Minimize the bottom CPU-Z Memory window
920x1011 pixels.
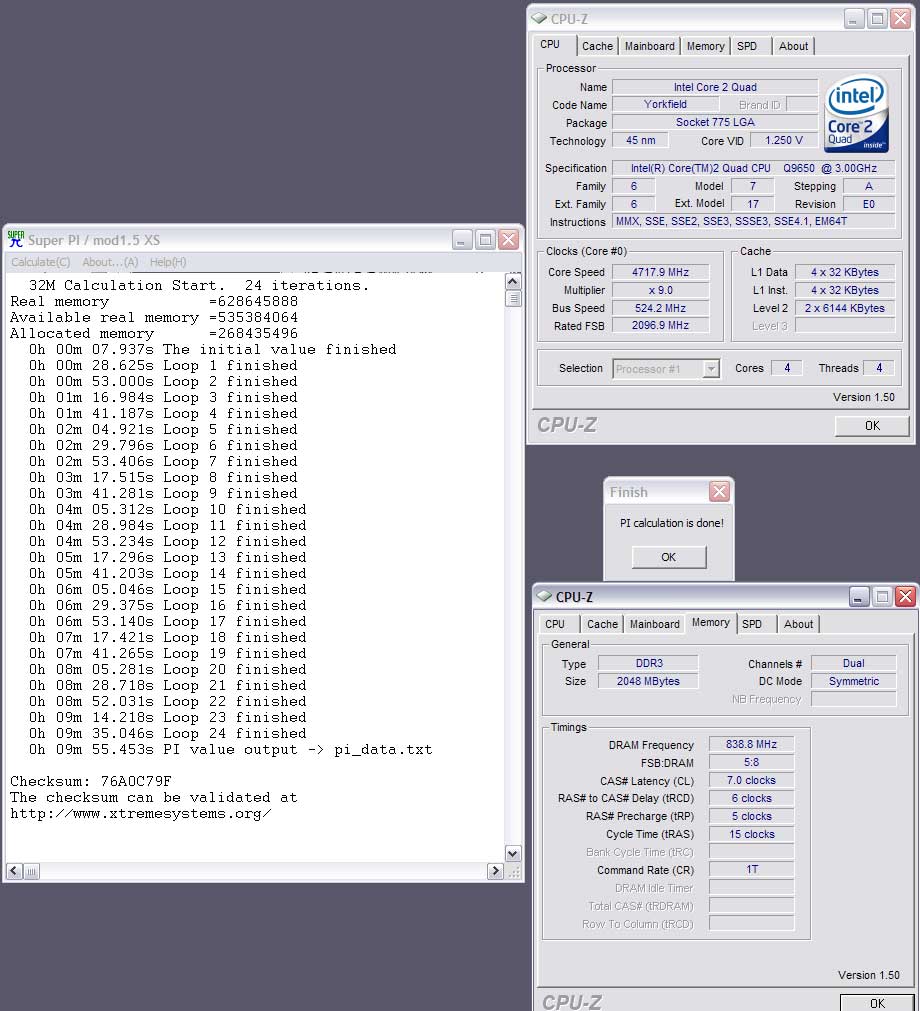pos(858,596)
